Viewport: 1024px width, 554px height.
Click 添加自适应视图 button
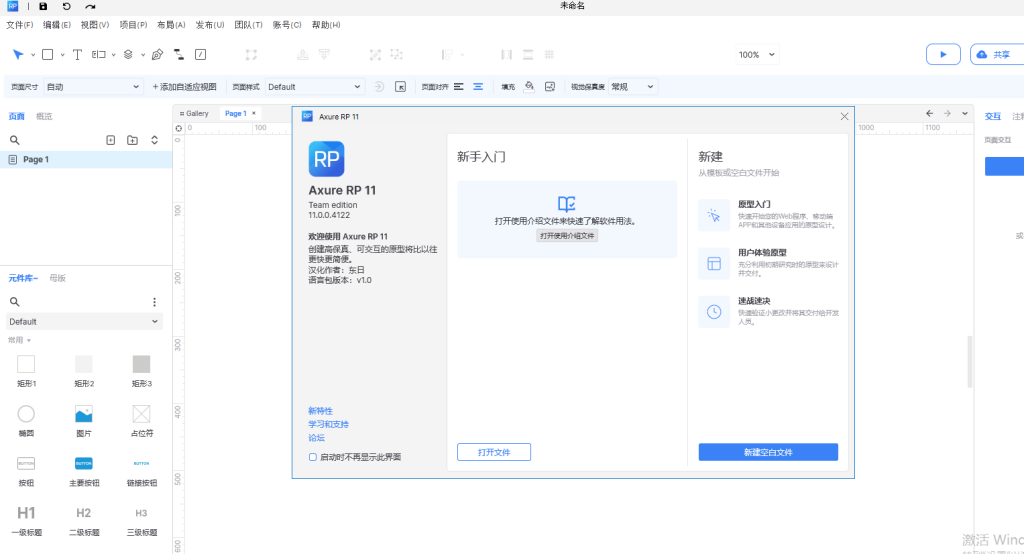[184, 87]
